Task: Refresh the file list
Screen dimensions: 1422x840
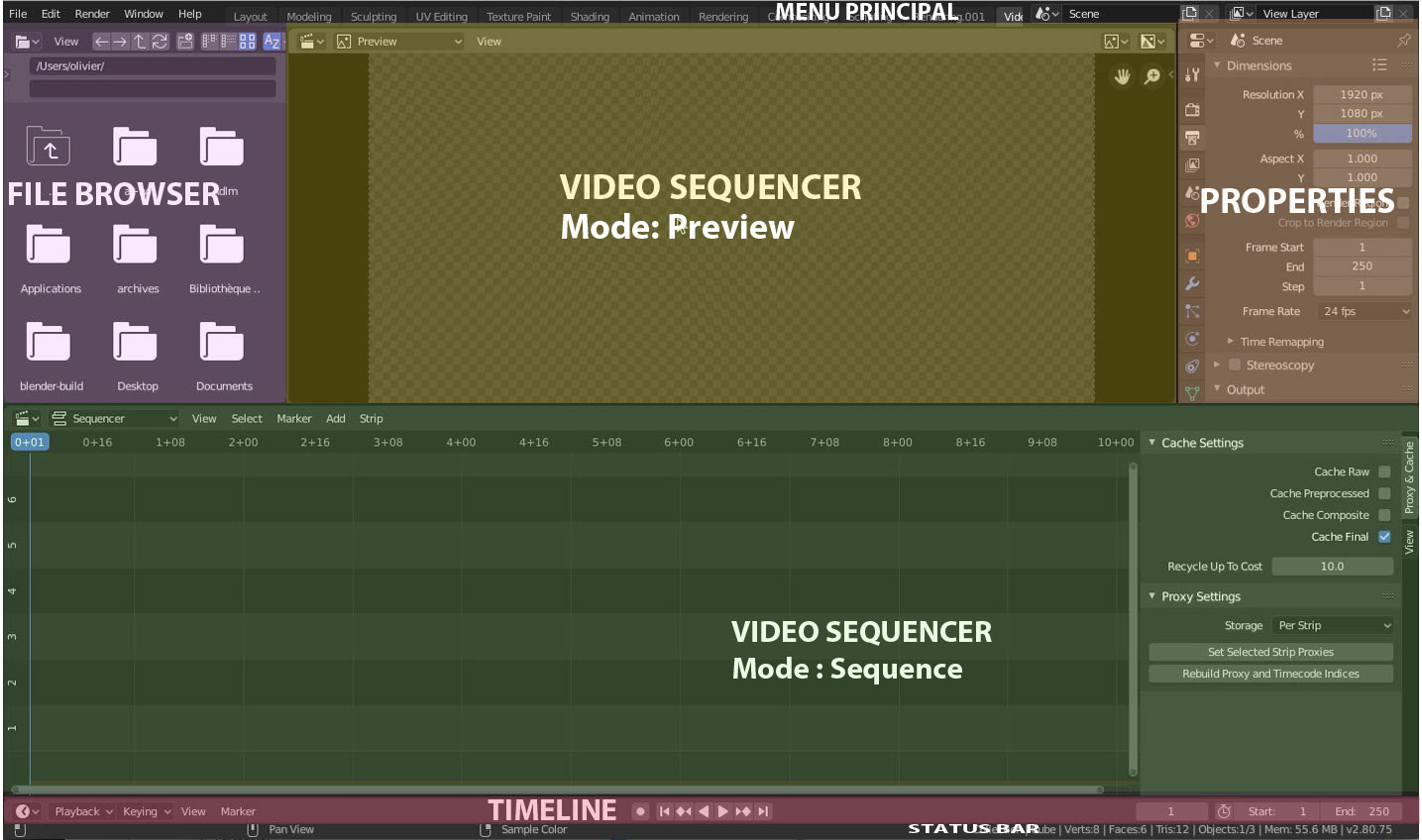Action: [x=160, y=42]
